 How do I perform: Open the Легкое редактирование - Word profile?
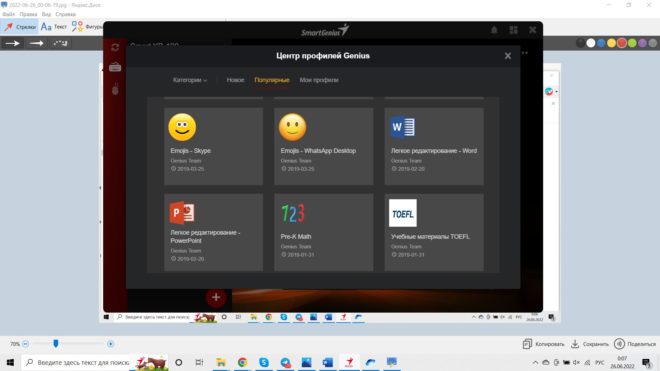tap(434, 147)
